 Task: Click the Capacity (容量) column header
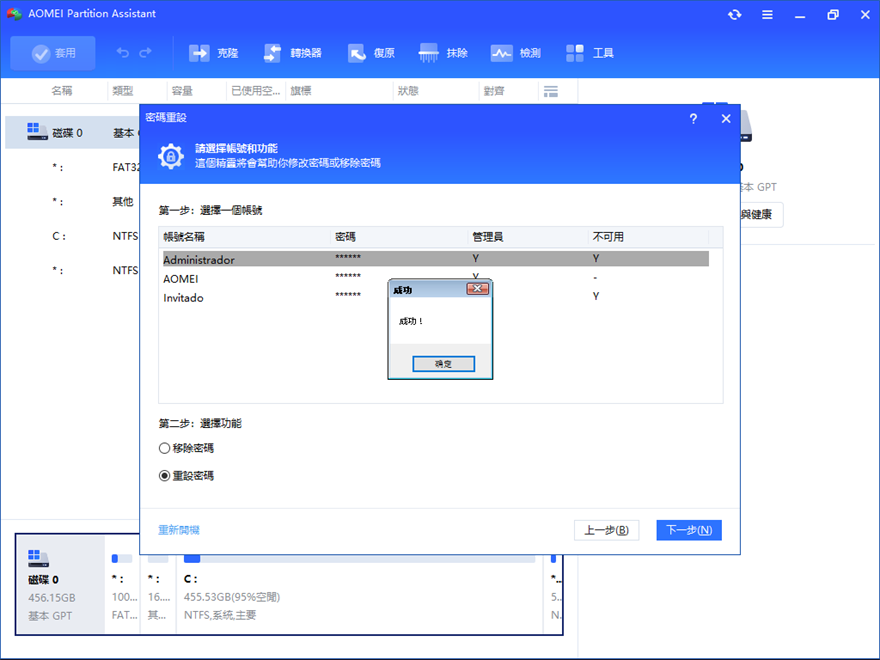click(x=182, y=91)
